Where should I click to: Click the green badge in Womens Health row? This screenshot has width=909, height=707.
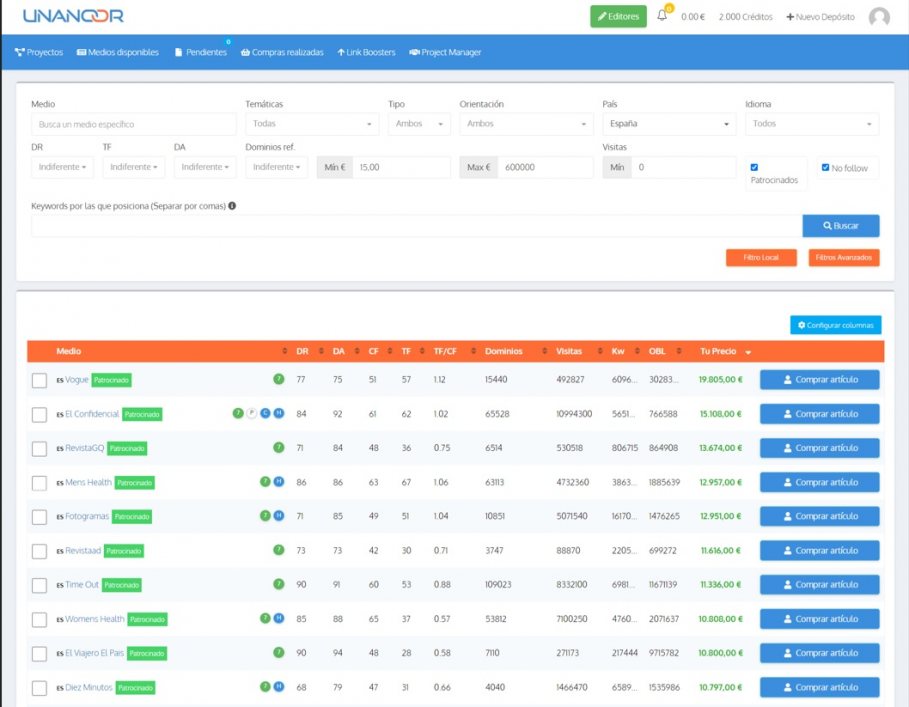[x=265, y=618]
